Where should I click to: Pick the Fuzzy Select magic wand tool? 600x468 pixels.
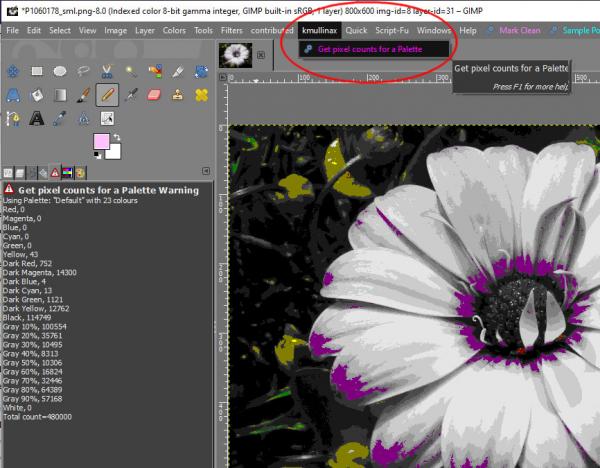(130, 71)
